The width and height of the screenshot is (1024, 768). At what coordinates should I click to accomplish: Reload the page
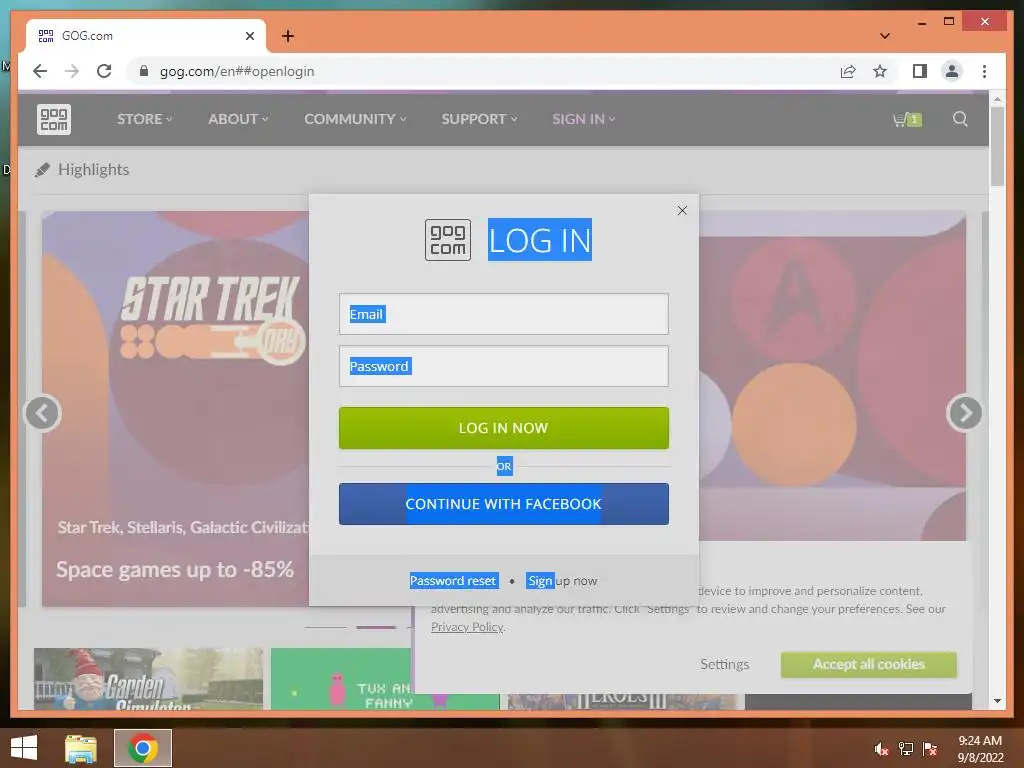click(104, 71)
